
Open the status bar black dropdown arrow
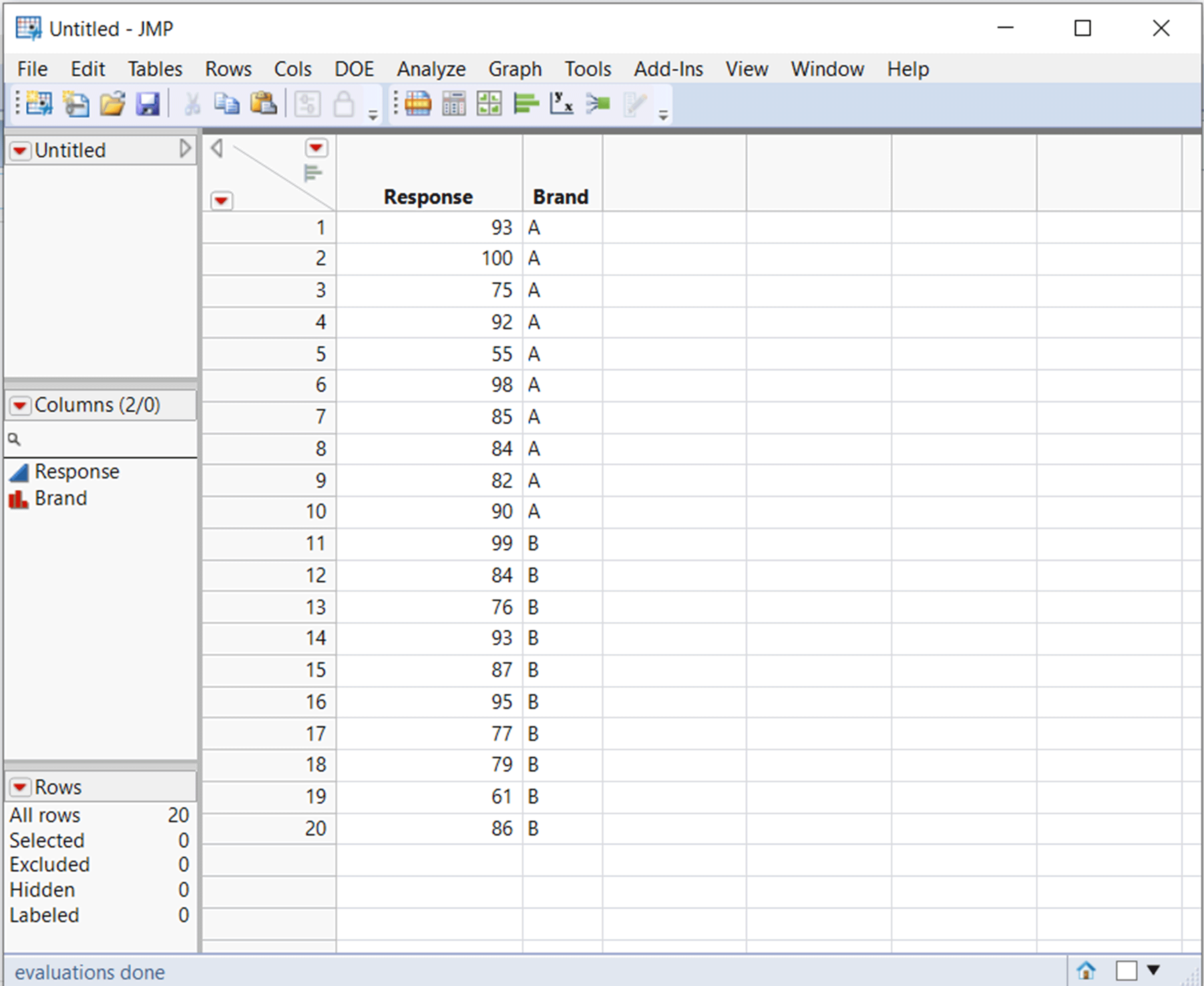pos(1153,970)
